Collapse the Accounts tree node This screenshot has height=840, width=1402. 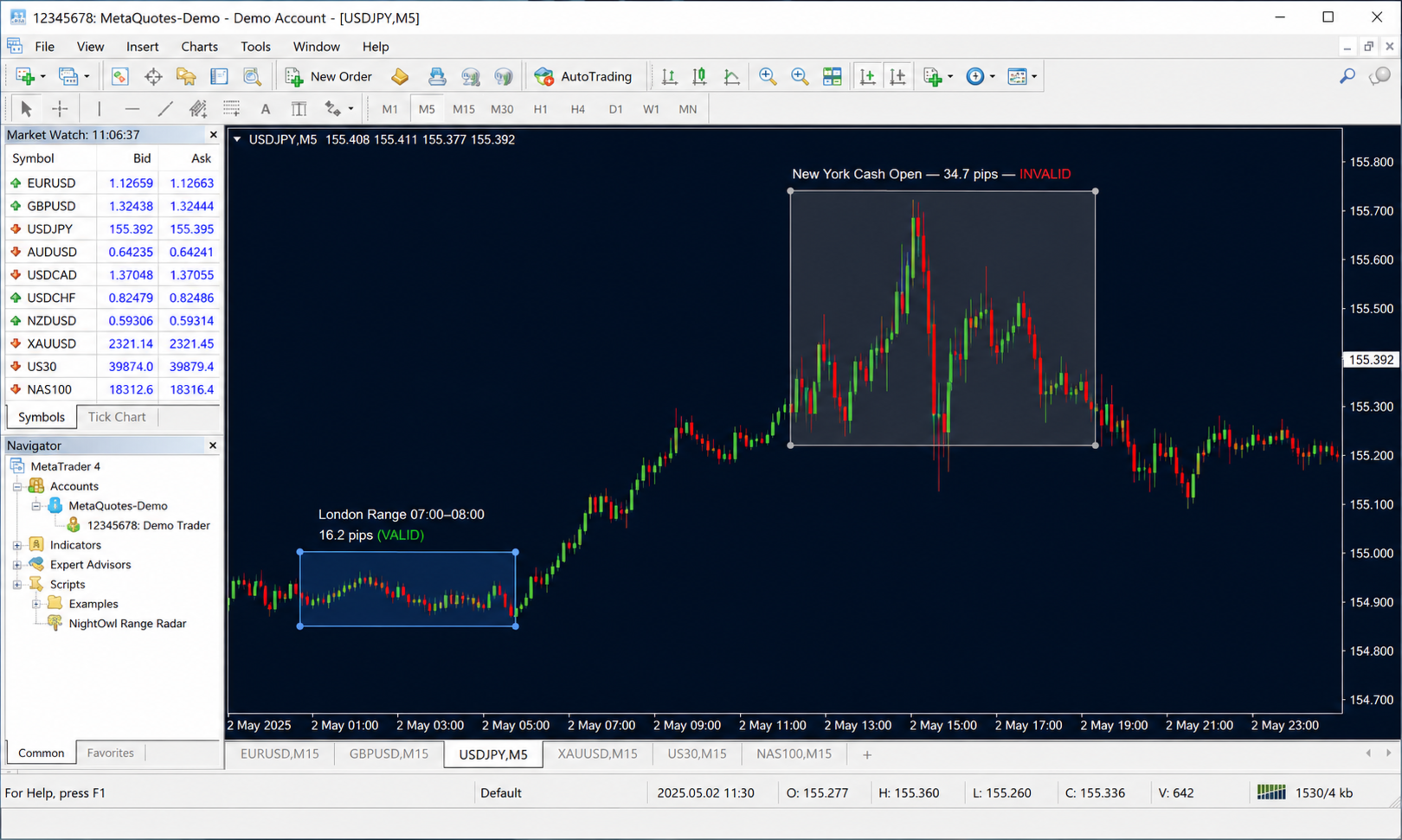(x=17, y=486)
